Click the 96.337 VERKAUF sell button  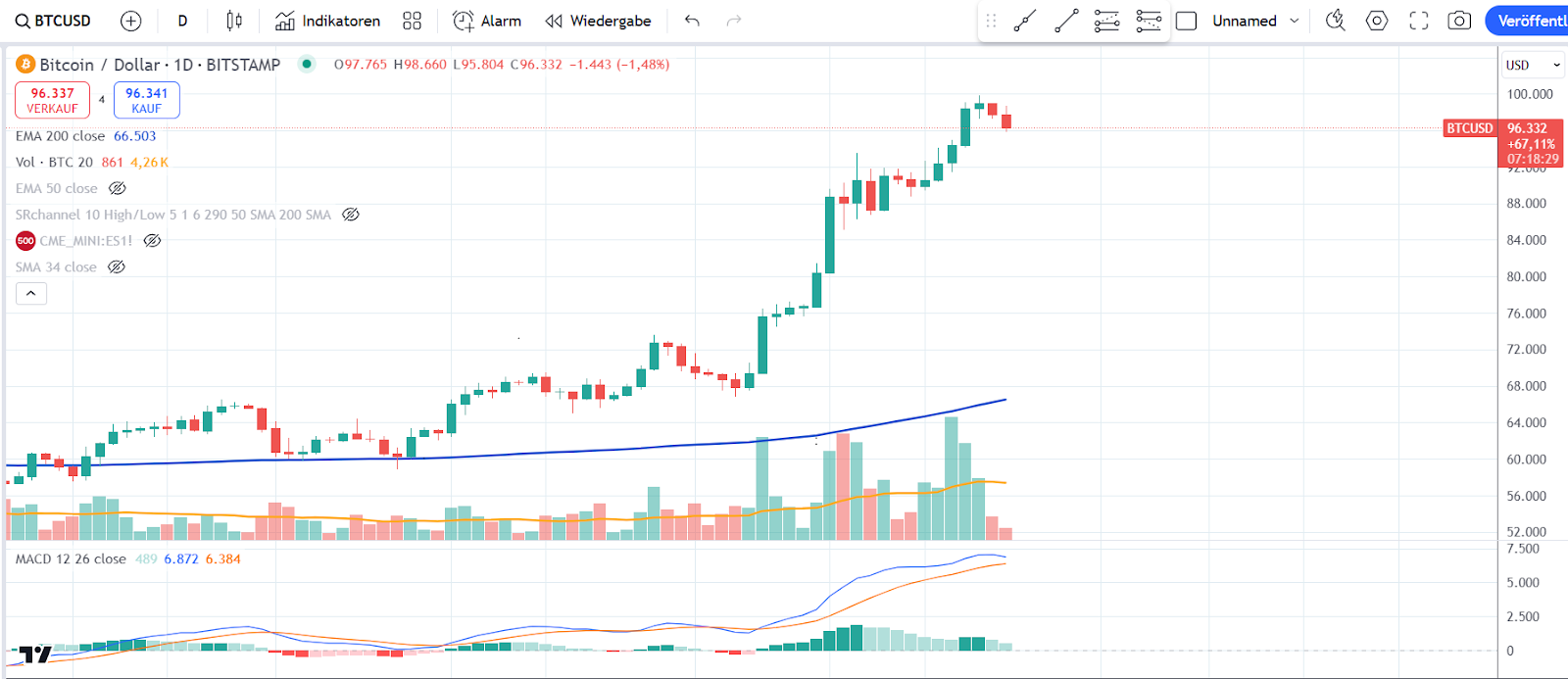point(52,100)
